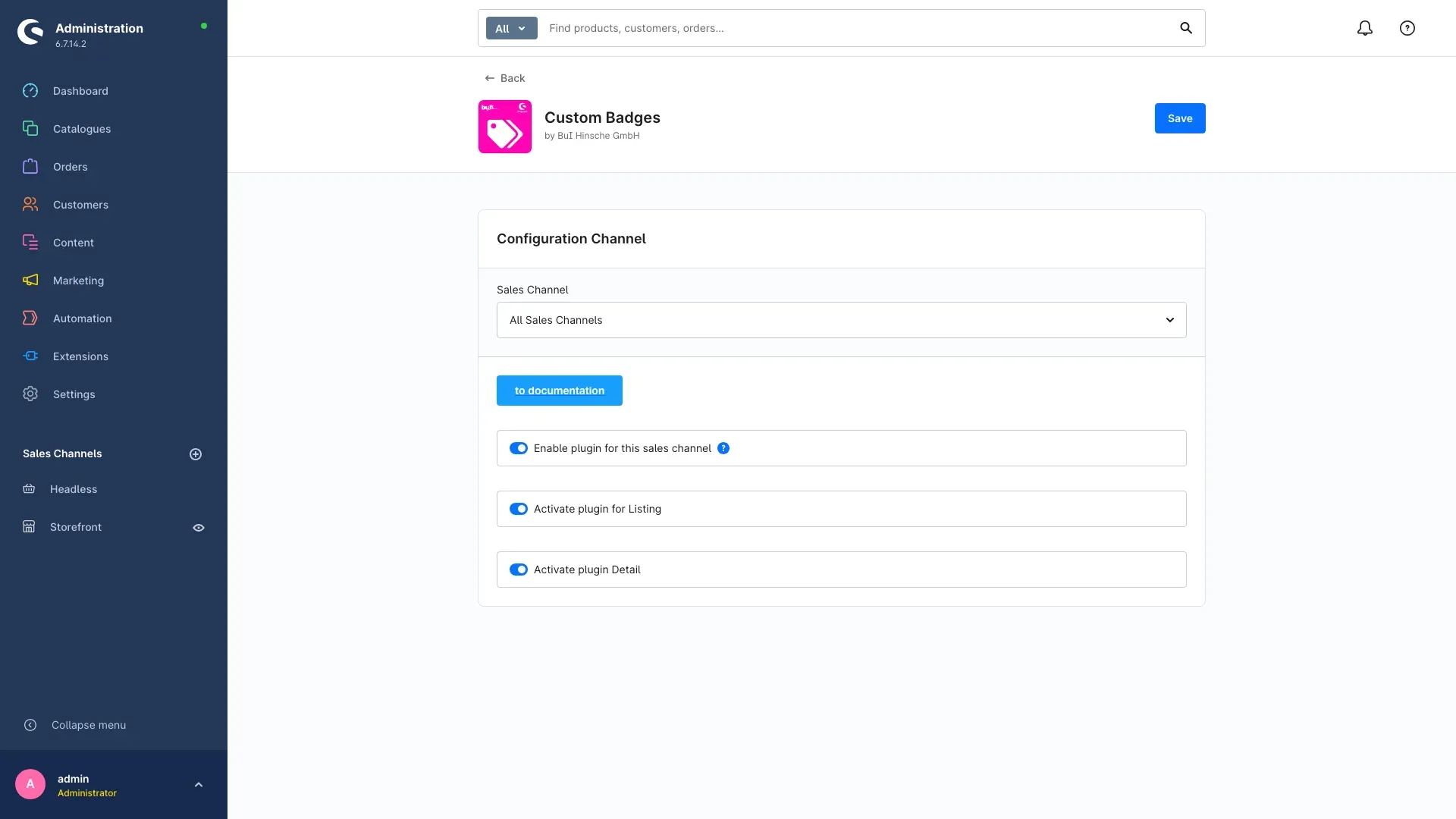Toggle Activate plugin for Listing
1456x819 pixels.
(x=519, y=509)
